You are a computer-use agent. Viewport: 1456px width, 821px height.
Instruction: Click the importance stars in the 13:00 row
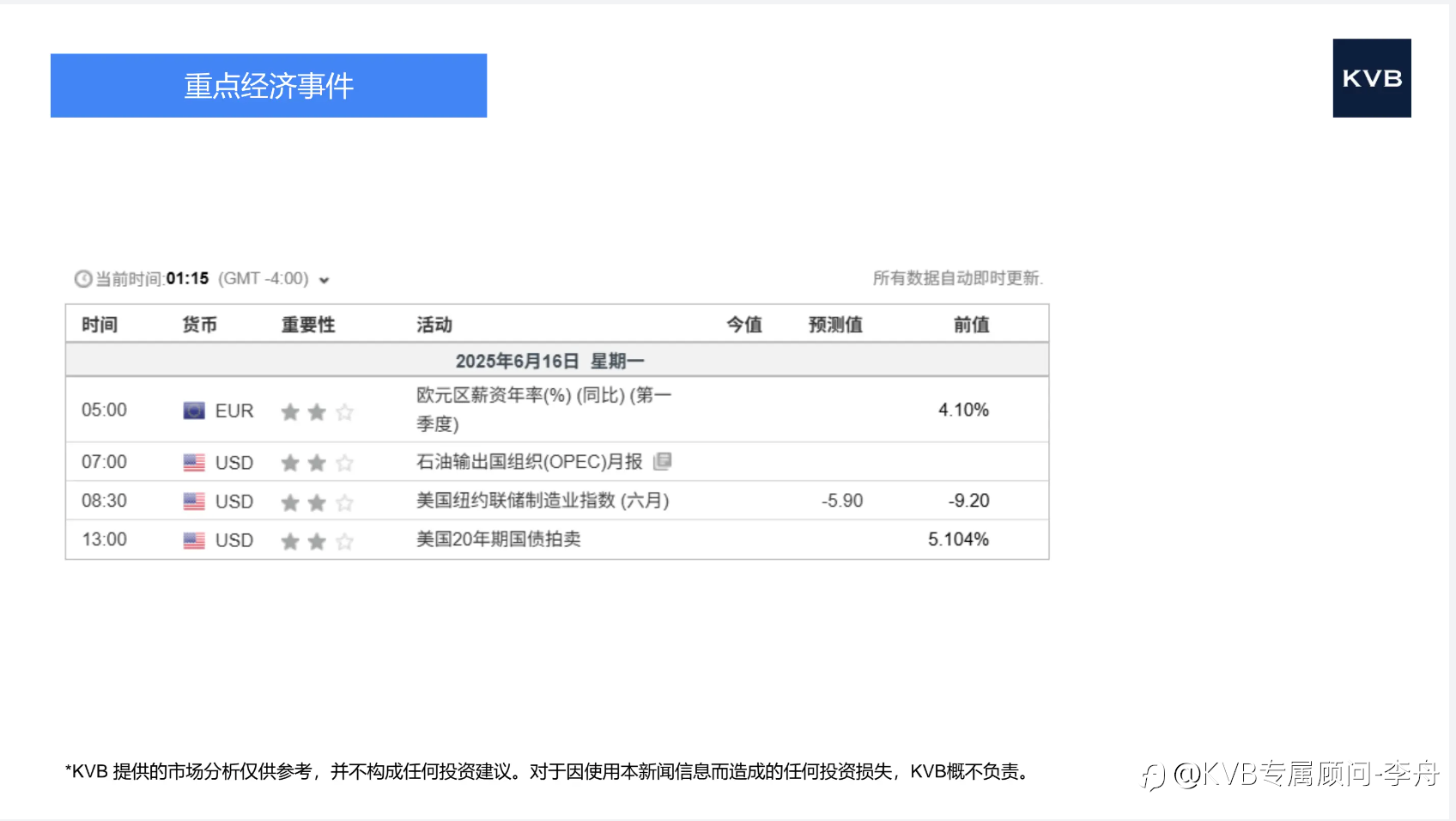click(x=318, y=541)
